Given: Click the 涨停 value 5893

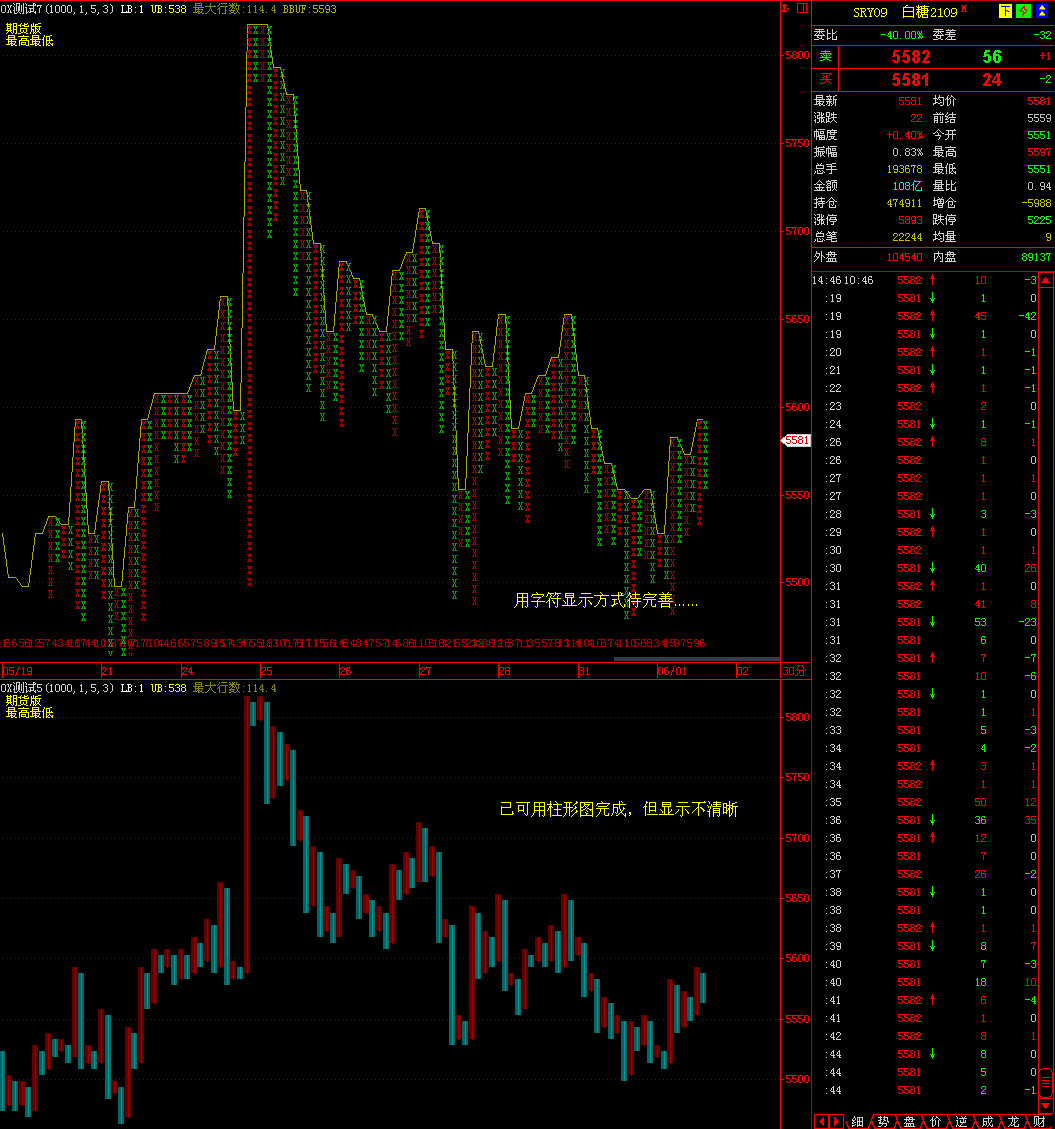Looking at the screenshot, I should tap(910, 220).
